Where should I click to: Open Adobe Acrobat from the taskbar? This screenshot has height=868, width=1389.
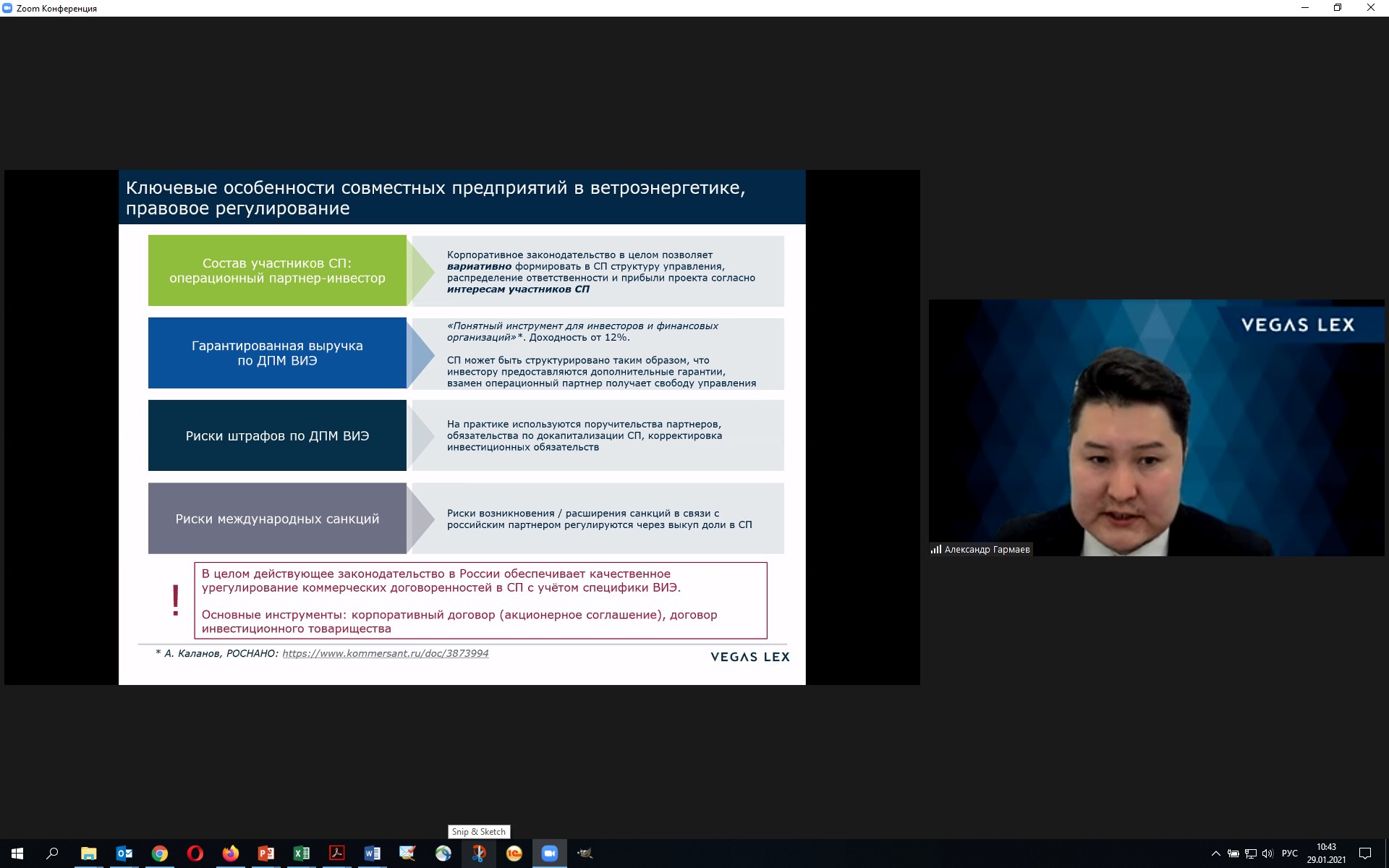(337, 854)
